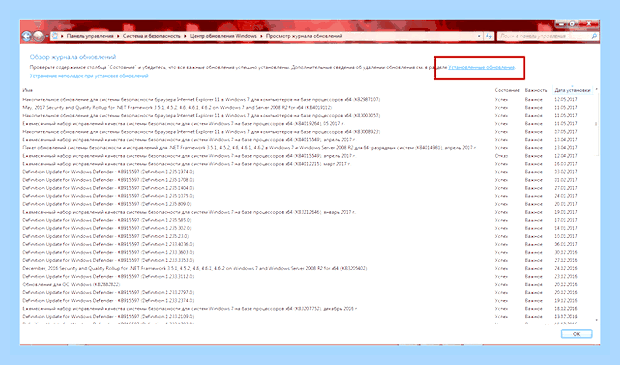Click the Control Panel icon in address bar
The width and height of the screenshot is (620, 365).
click(55, 36)
